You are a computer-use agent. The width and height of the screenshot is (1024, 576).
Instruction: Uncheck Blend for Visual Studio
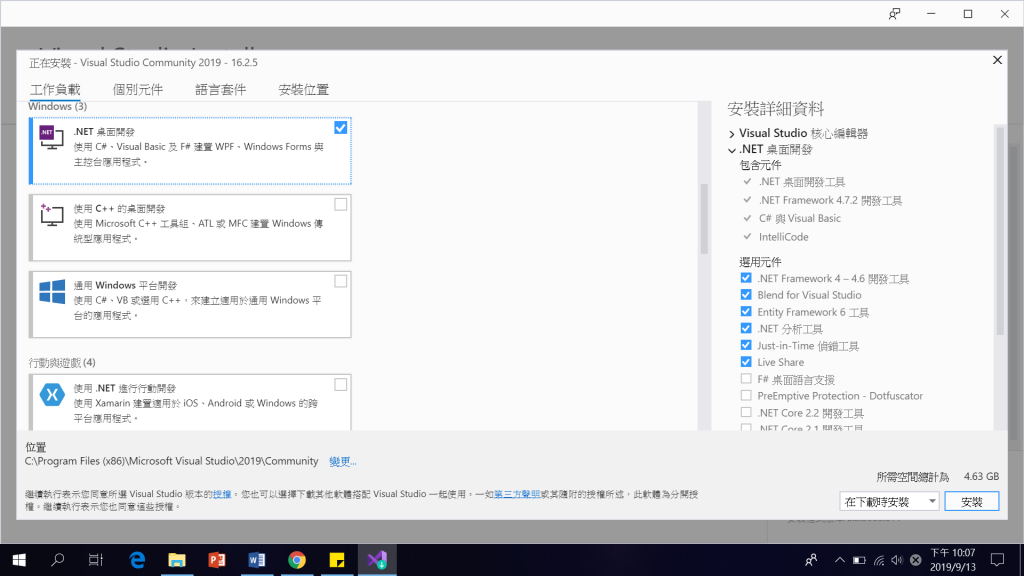point(746,295)
